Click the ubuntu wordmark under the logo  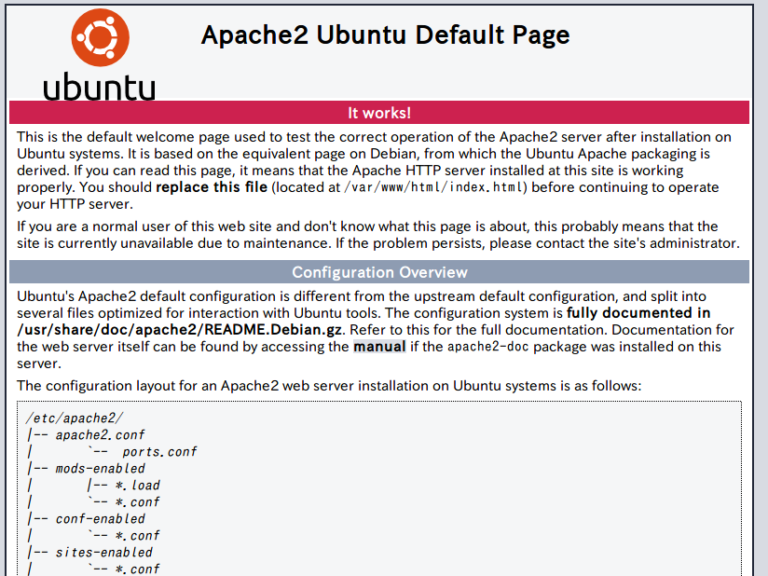(99, 86)
